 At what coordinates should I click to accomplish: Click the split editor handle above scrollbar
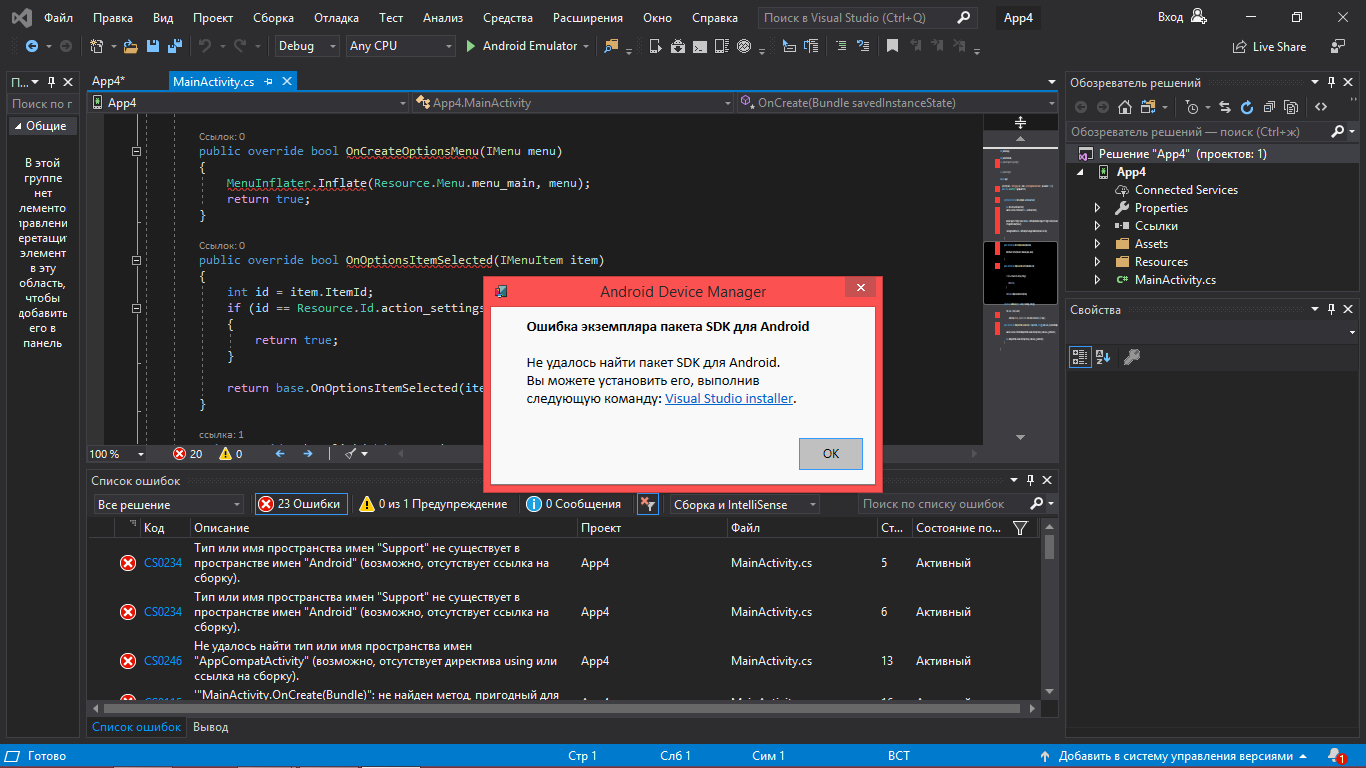pyautogui.click(x=1020, y=122)
